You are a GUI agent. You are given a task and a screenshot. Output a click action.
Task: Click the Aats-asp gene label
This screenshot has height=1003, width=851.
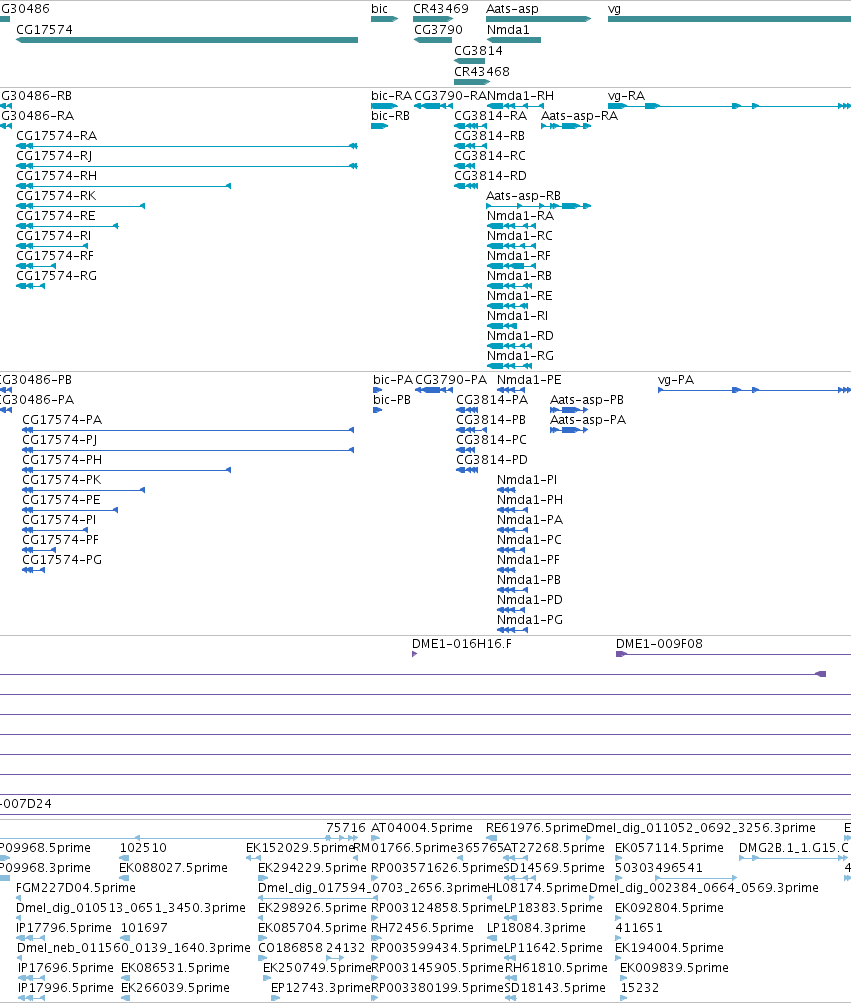[x=513, y=9]
